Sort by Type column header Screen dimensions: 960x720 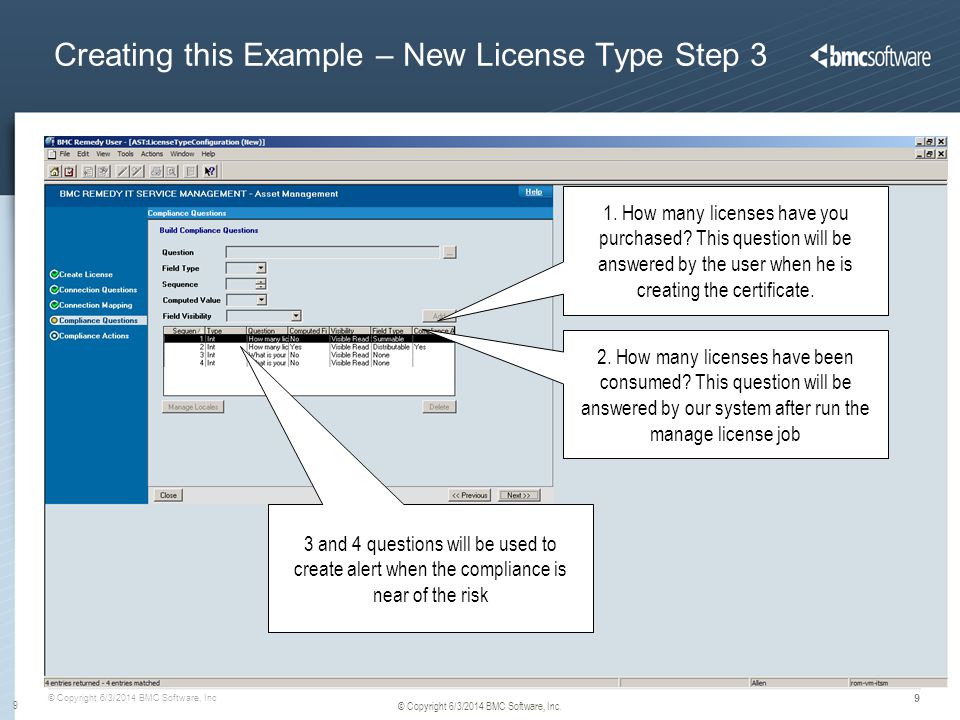[x=226, y=331]
